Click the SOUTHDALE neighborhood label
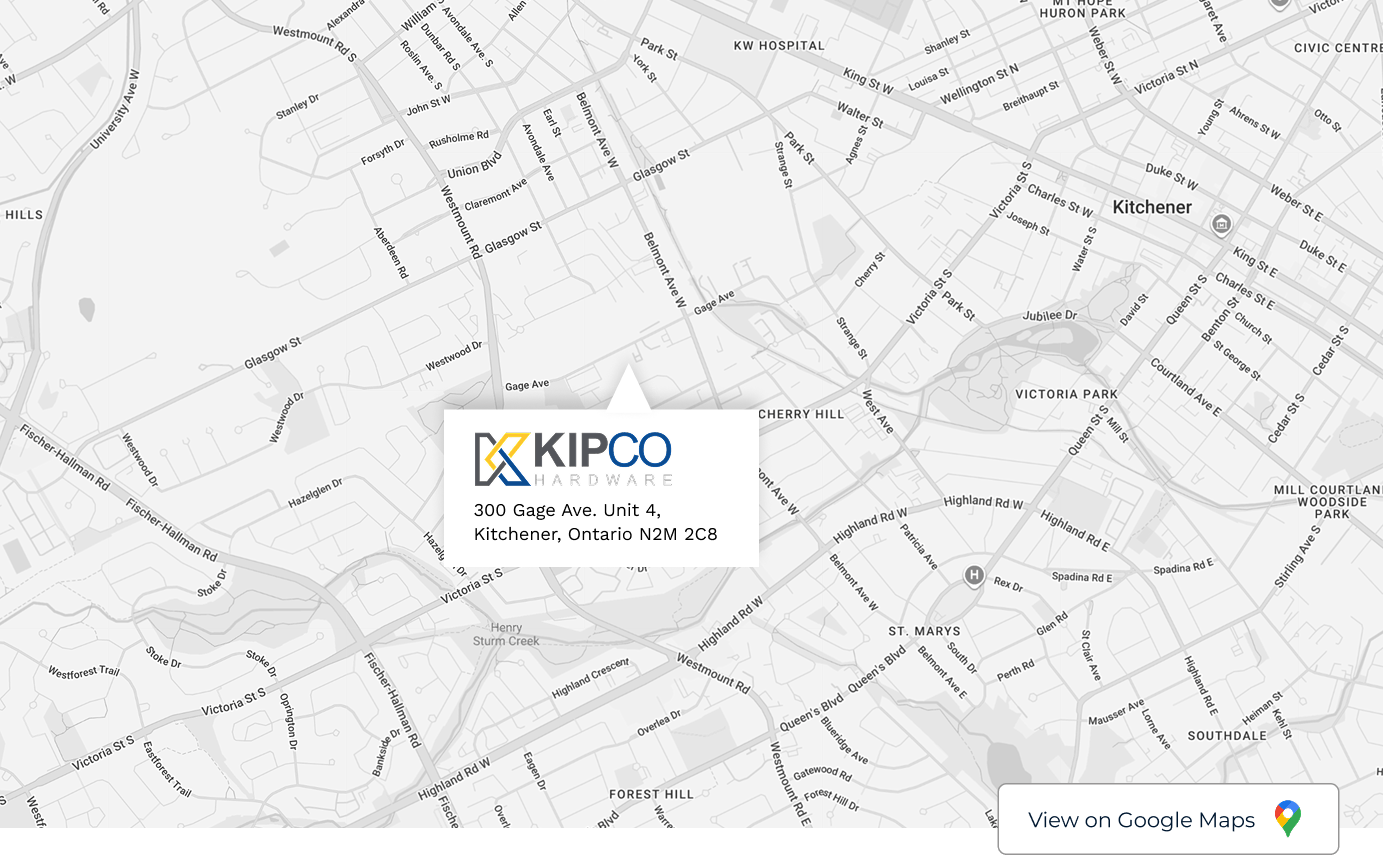 (x=1226, y=735)
